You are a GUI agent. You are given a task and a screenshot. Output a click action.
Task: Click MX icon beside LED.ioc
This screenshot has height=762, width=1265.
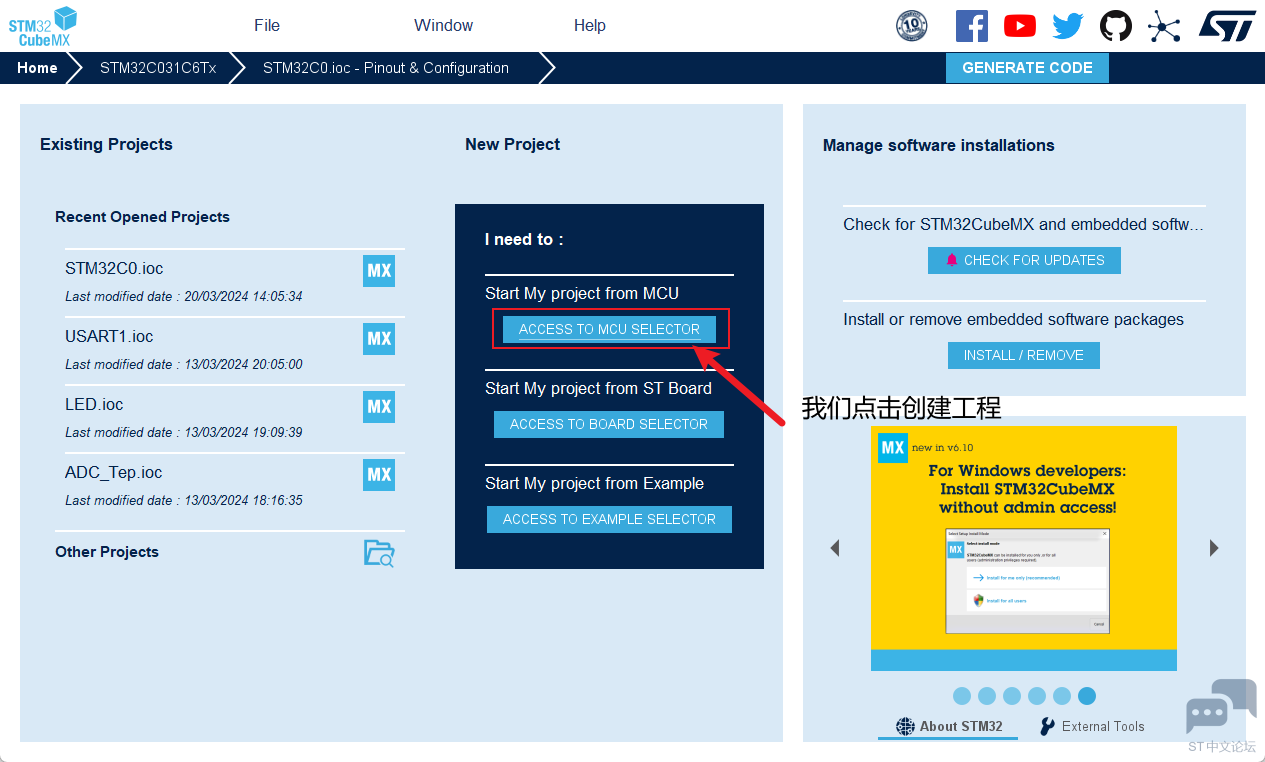(x=379, y=407)
